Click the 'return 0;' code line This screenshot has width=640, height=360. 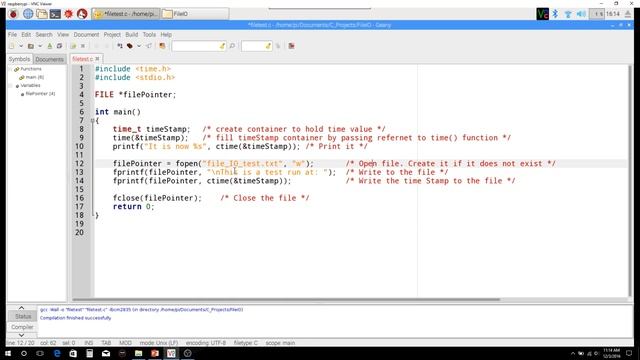click(133, 207)
